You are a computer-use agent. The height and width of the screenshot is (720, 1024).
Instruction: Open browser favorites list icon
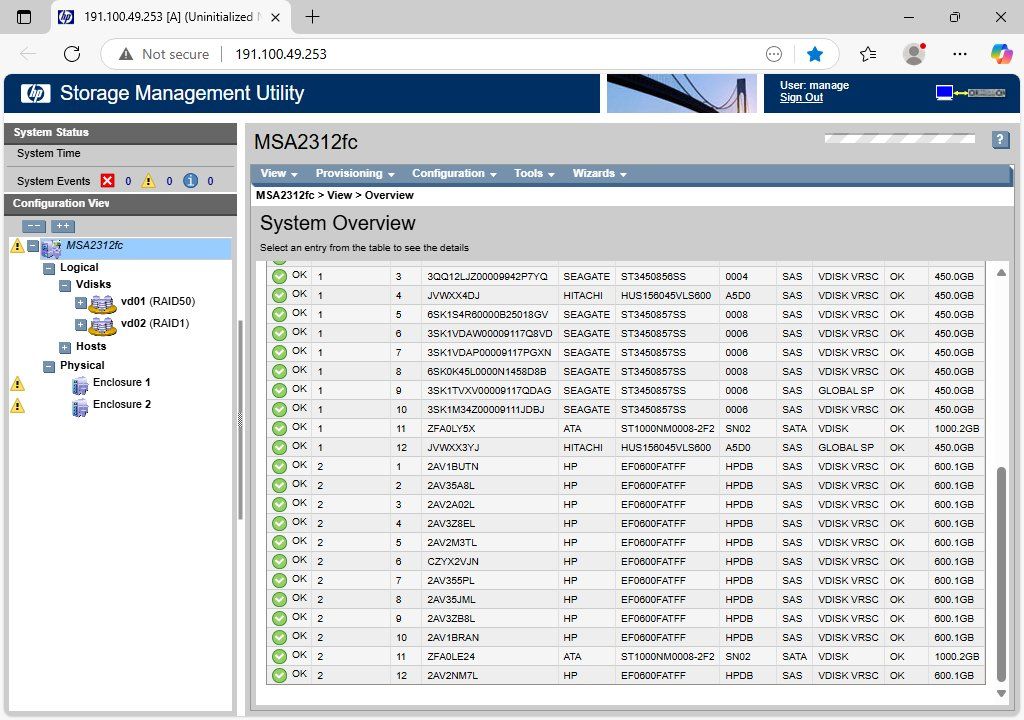[x=868, y=54]
